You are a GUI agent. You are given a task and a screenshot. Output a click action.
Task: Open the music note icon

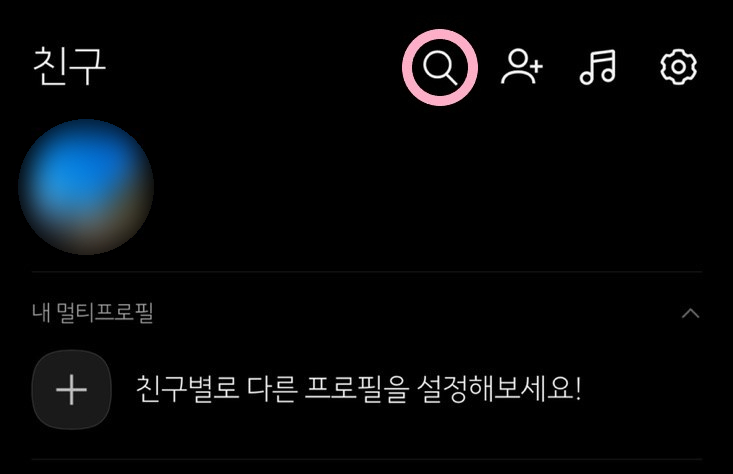click(598, 67)
